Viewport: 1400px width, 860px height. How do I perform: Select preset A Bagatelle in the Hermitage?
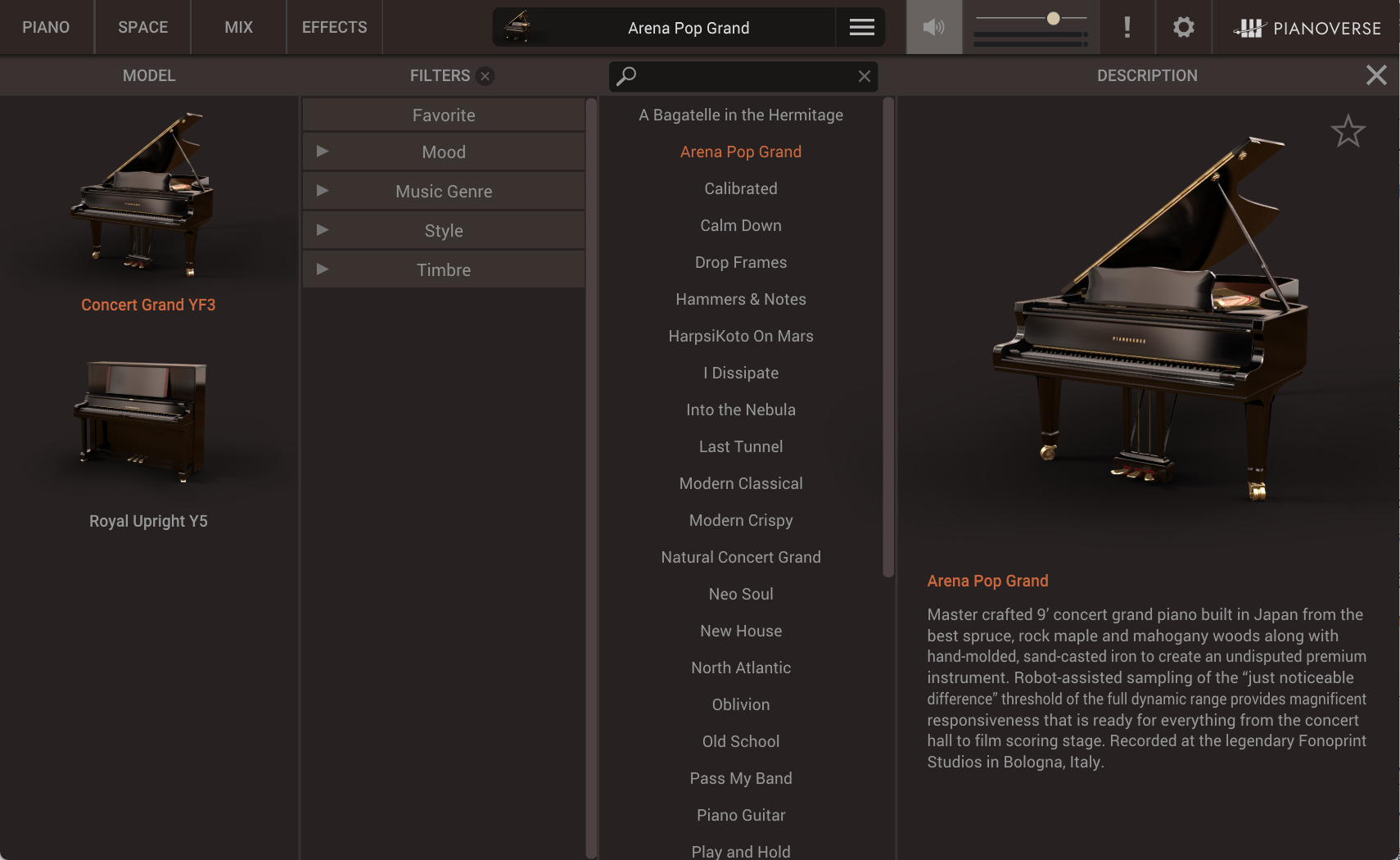(x=741, y=115)
